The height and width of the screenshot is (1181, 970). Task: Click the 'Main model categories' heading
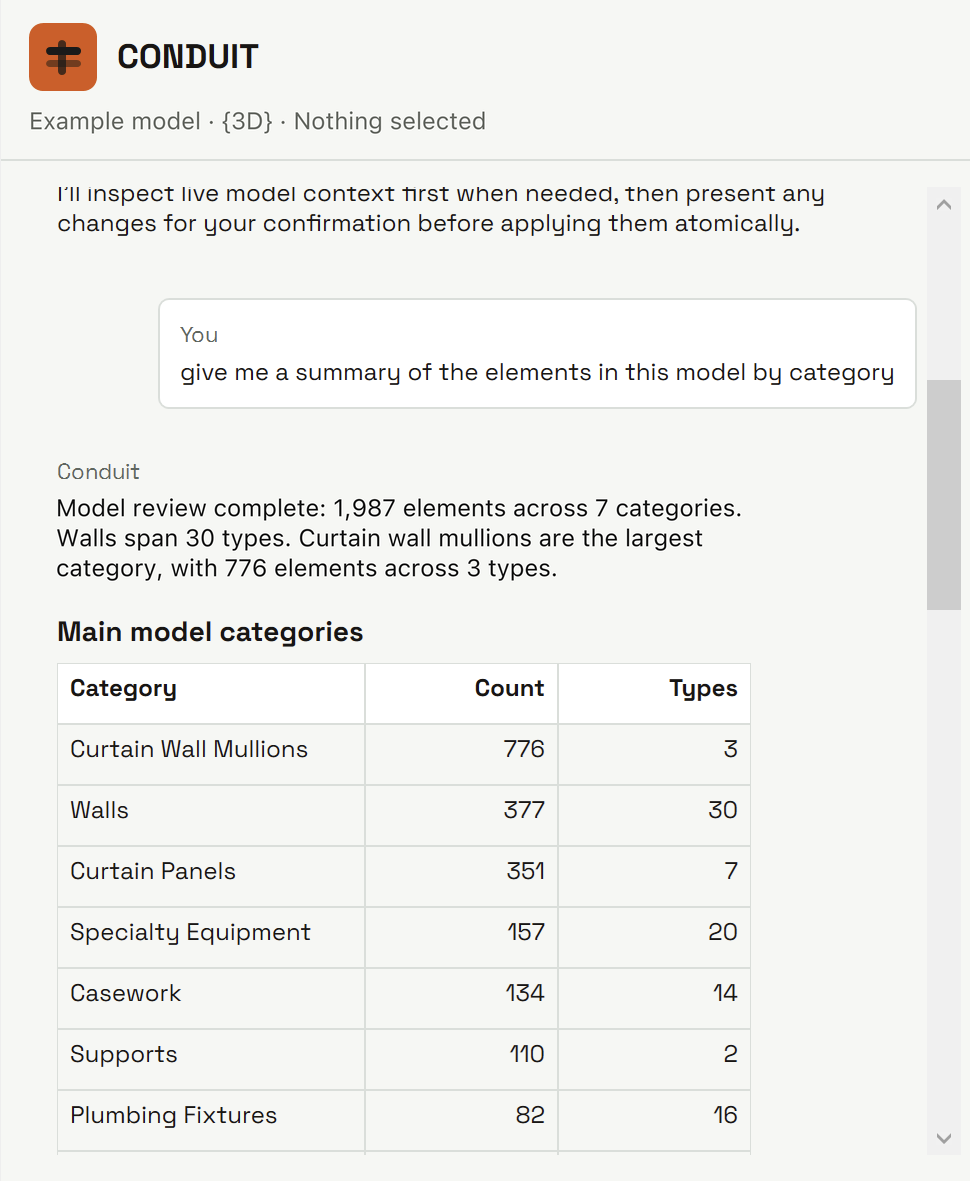(x=210, y=632)
